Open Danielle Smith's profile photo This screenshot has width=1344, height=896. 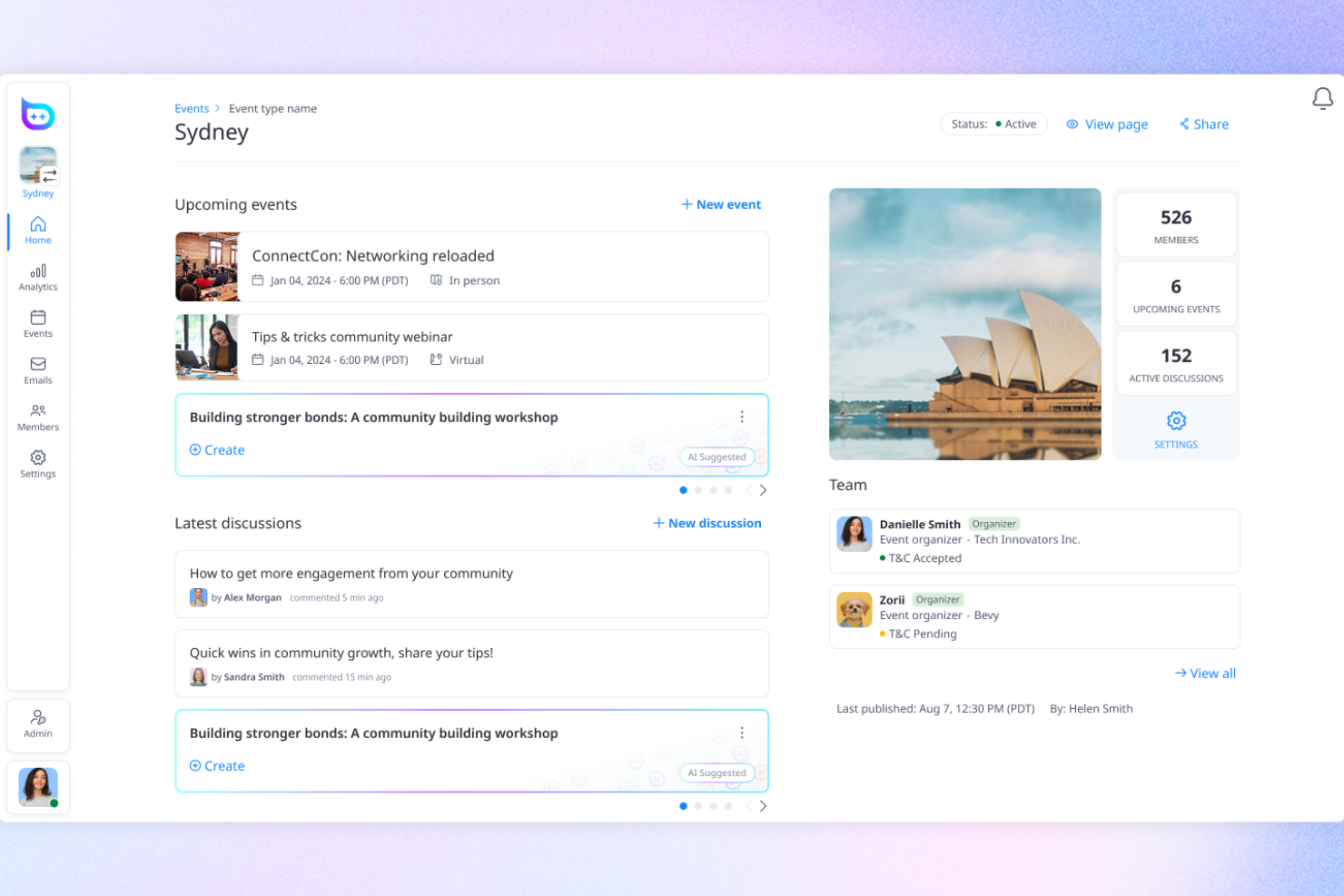coord(854,535)
